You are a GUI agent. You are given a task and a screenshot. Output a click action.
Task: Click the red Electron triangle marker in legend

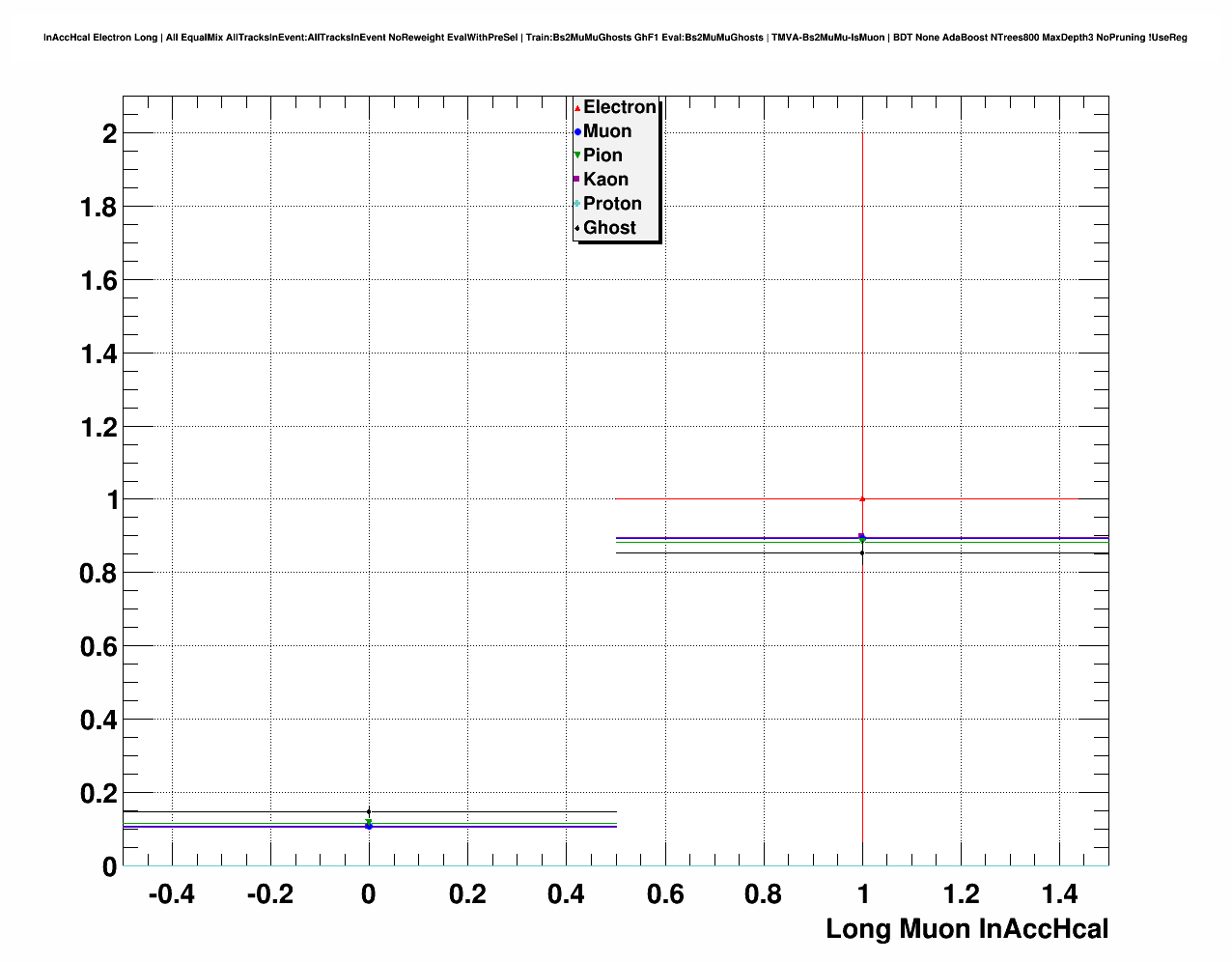point(577,107)
